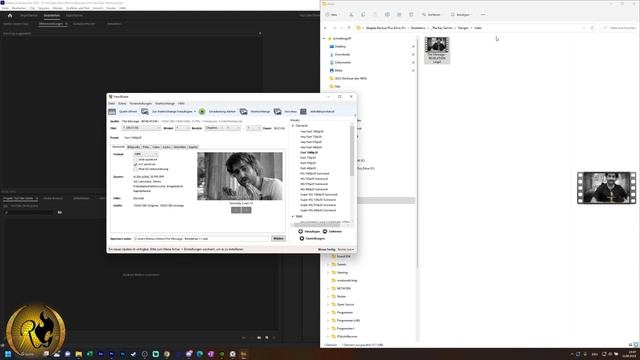This screenshot has width=640, height=360.
Task: Click the presets list vertical scrollbar
Action: pos(352,151)
